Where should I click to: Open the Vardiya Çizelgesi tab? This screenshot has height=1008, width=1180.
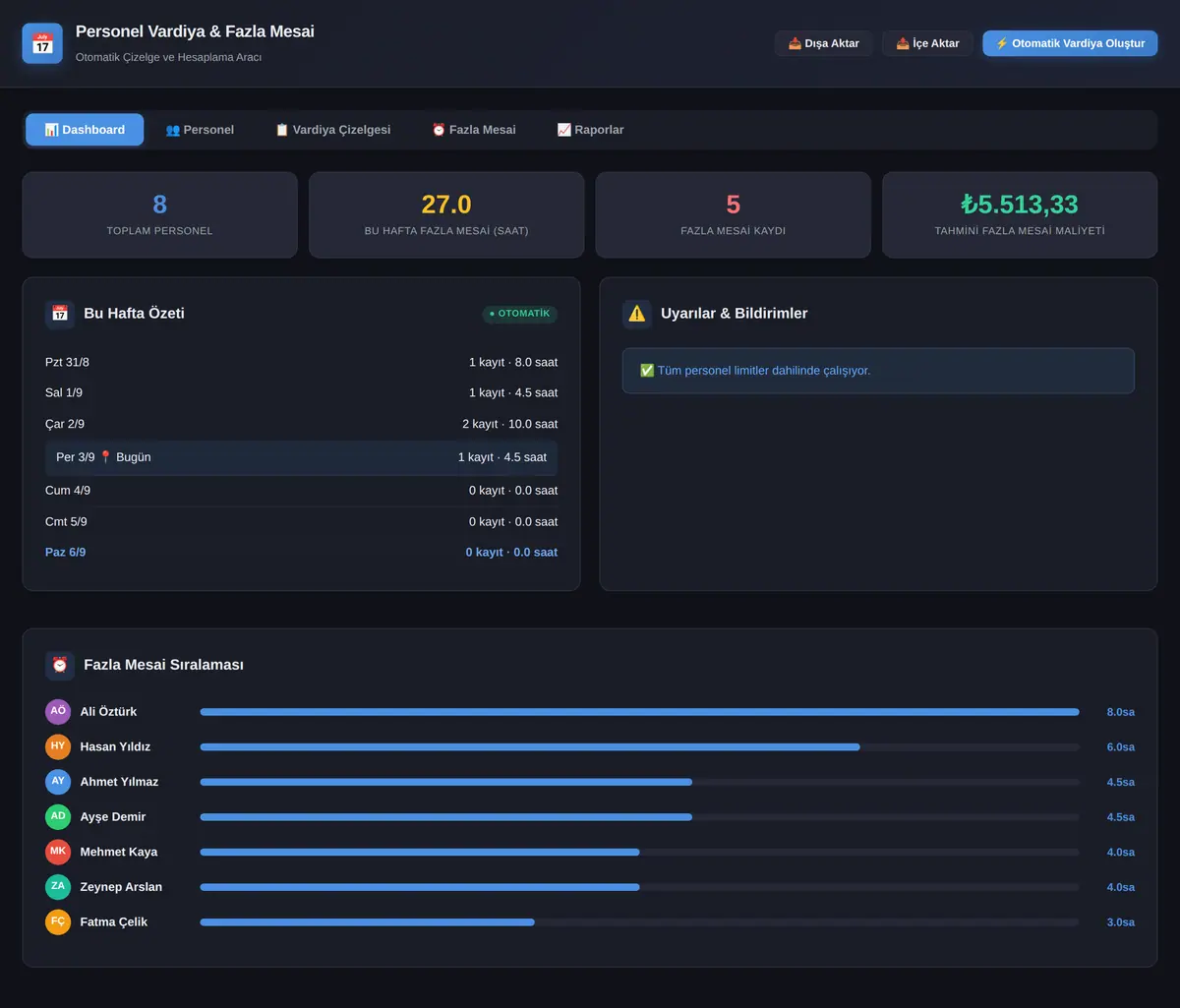point(332,130)
